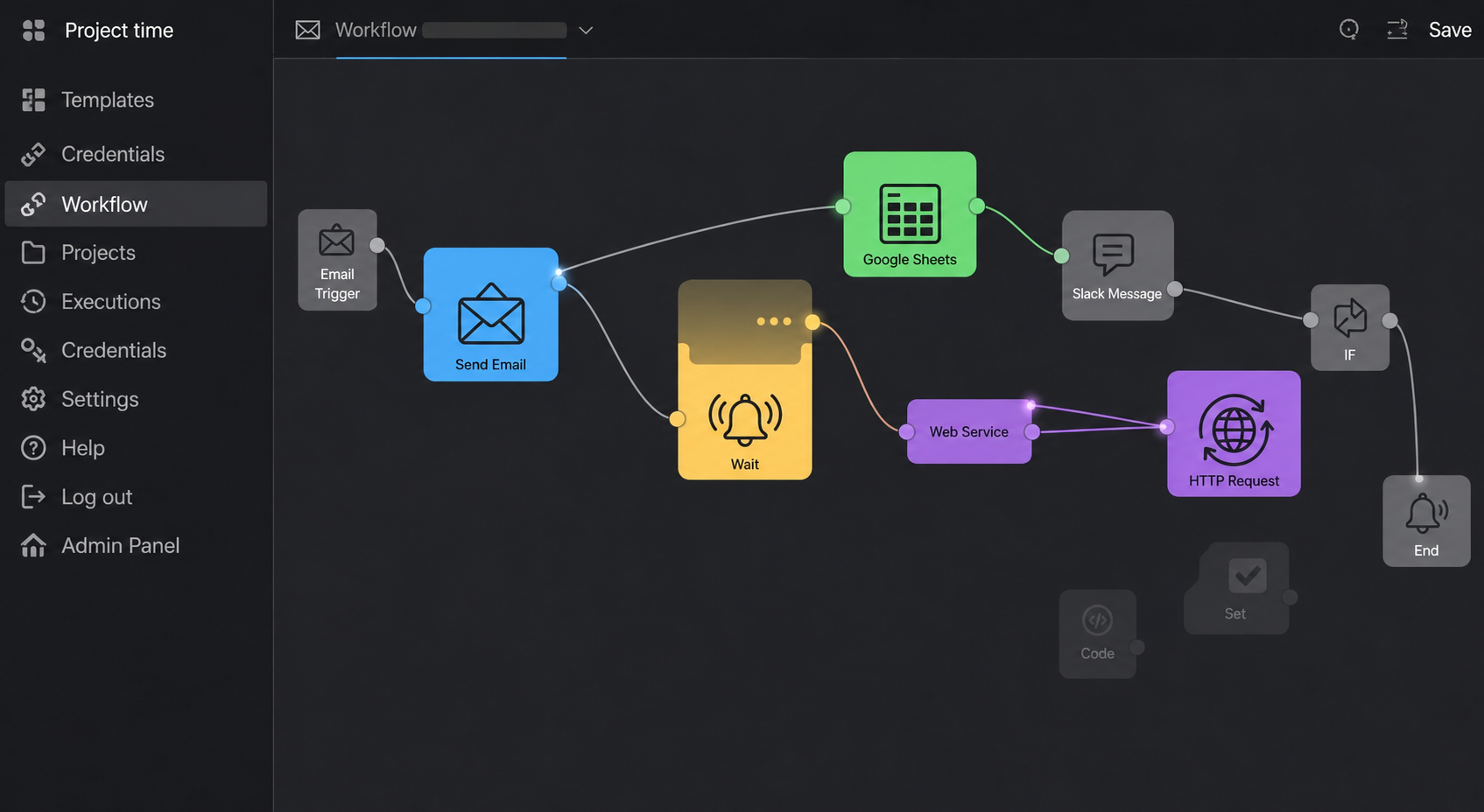Screen dimensions: 1484x812
Task: Click the flow settings icon left of Save
Action: pos(1397,30)
